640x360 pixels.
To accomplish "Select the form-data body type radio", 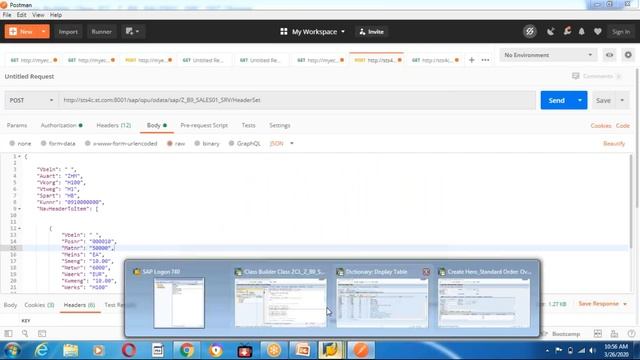I will (43, 143).
